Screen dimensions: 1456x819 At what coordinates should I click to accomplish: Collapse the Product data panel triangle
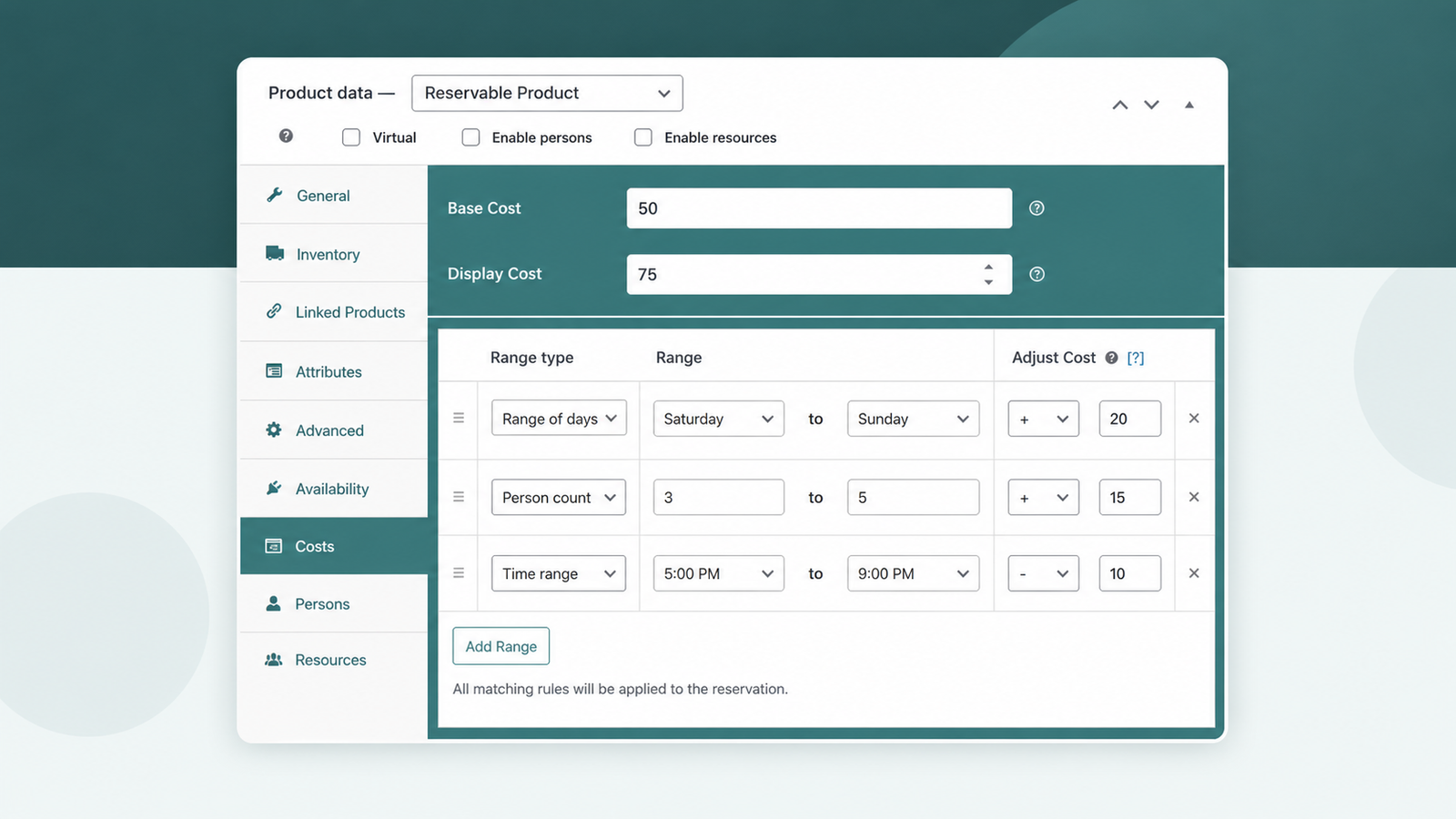tap(1189, 105)
